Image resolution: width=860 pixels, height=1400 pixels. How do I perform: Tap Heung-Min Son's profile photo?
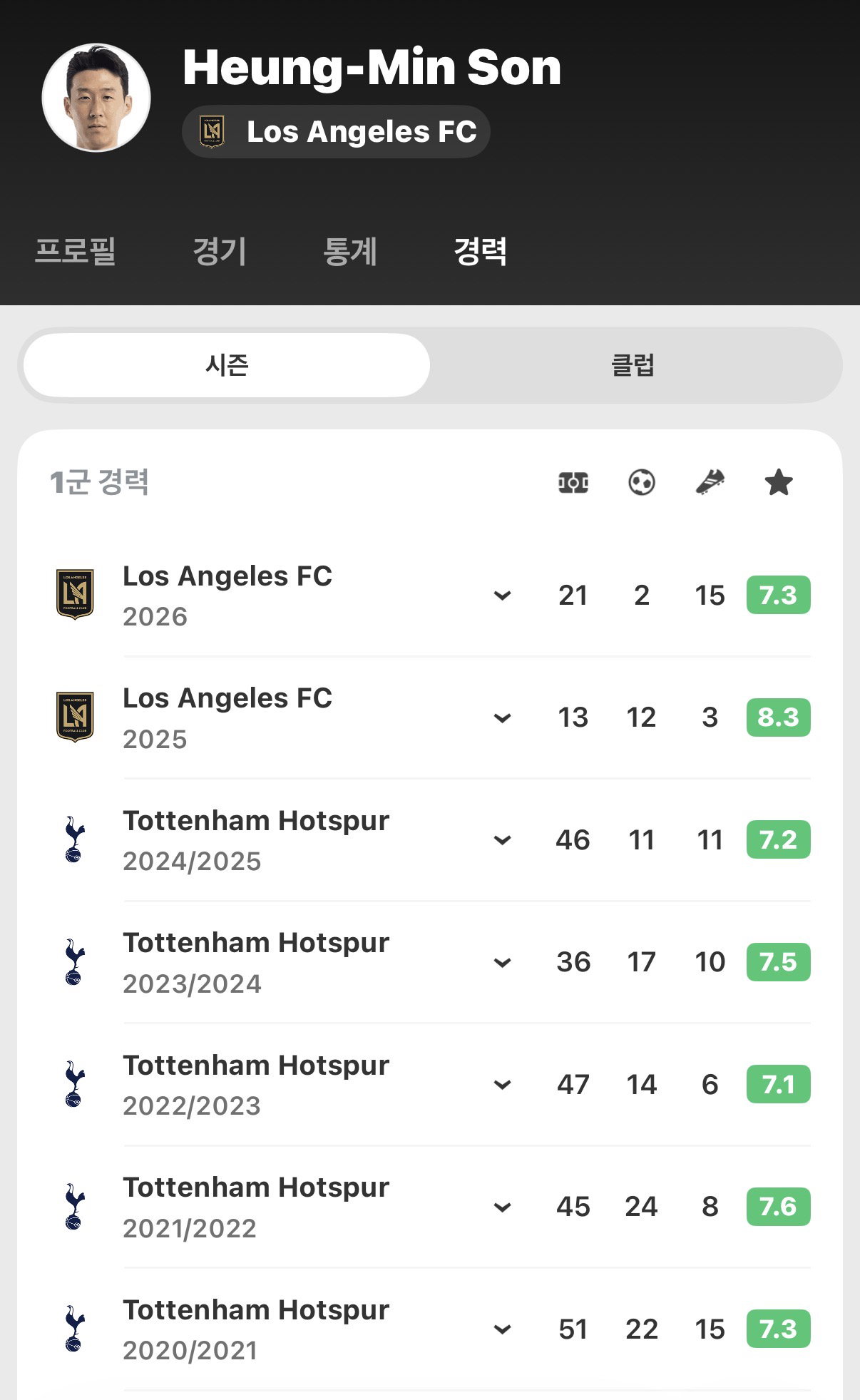click(x=96, y=98)
